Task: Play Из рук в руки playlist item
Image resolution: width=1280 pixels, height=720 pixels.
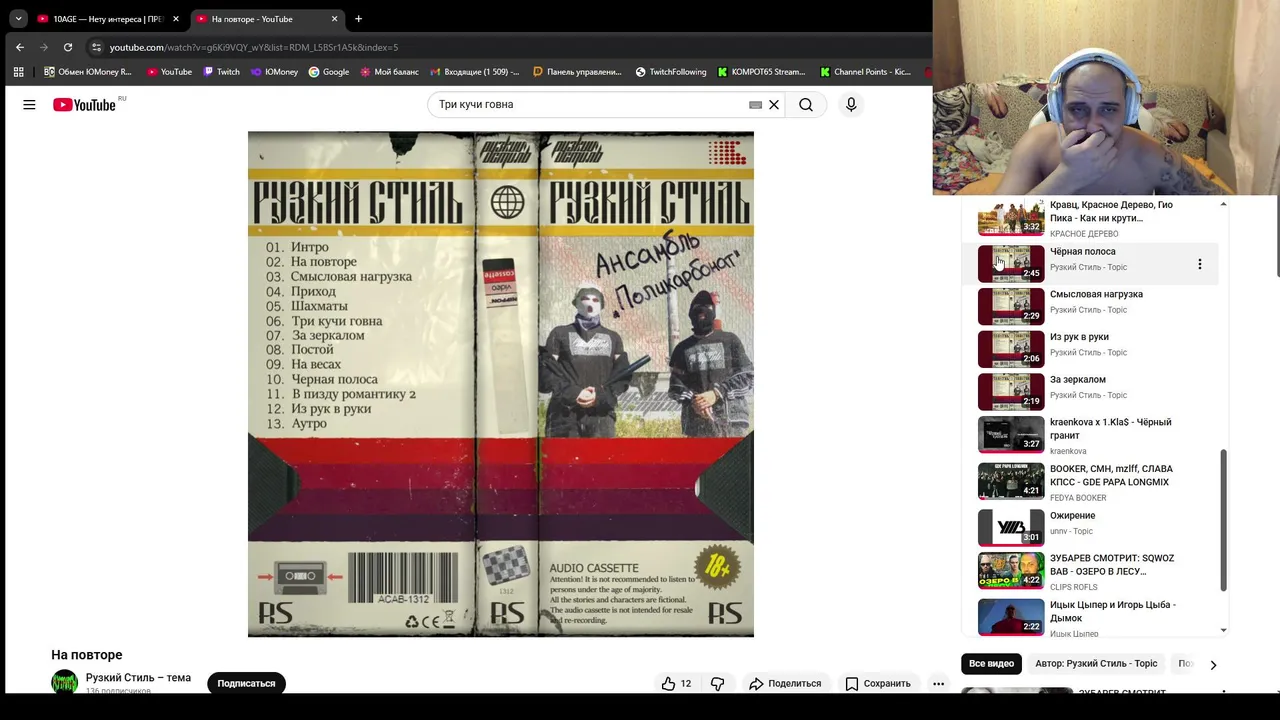Action: pos(1090,349)
